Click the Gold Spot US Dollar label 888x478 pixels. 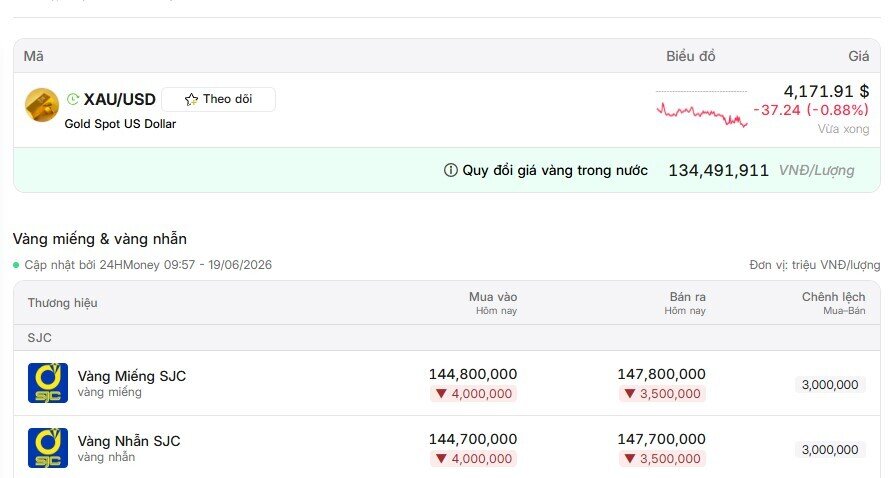point(120,124)
